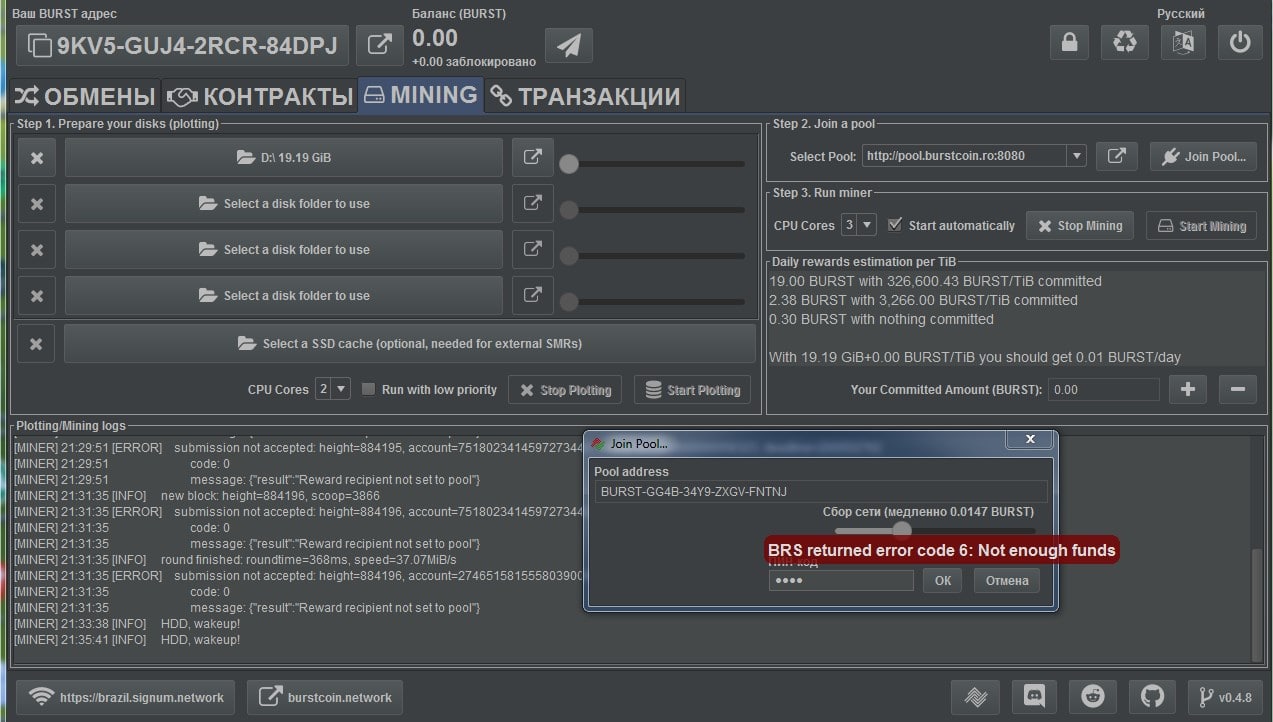
Task: Click the Pool address field in Join Pool dialog
Action: 821,491
